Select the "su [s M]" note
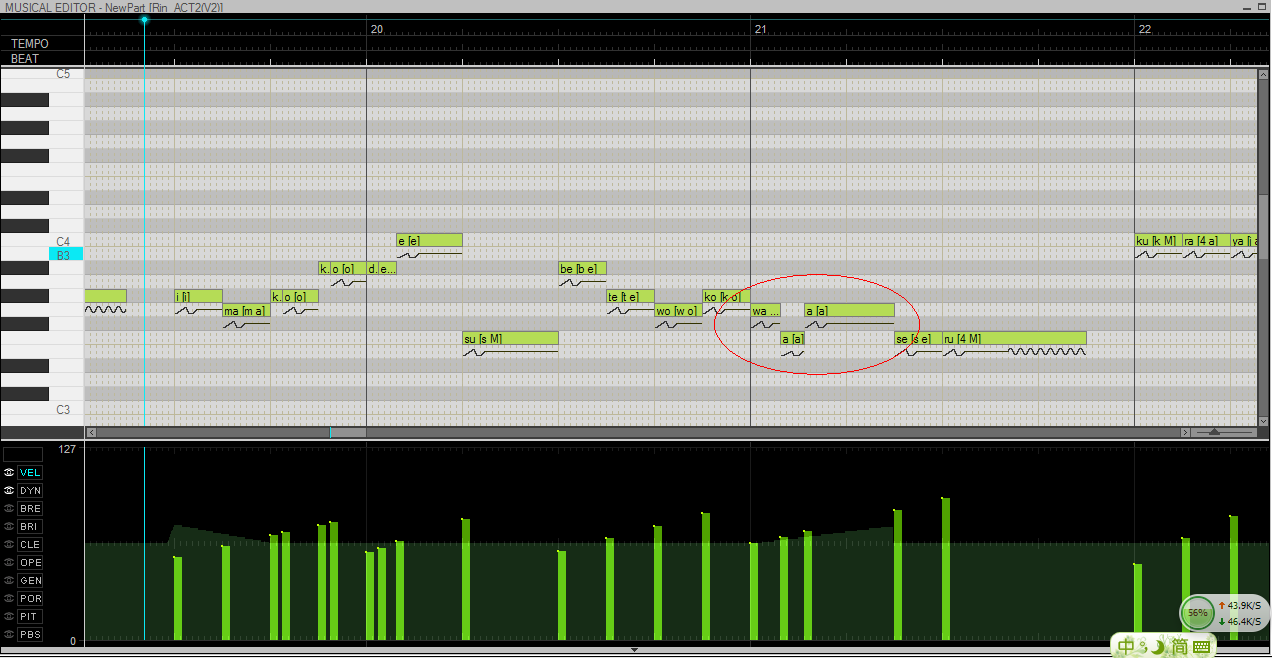Image resolution: width=1272 pixels, height=658 pixels. coord(510,338)
